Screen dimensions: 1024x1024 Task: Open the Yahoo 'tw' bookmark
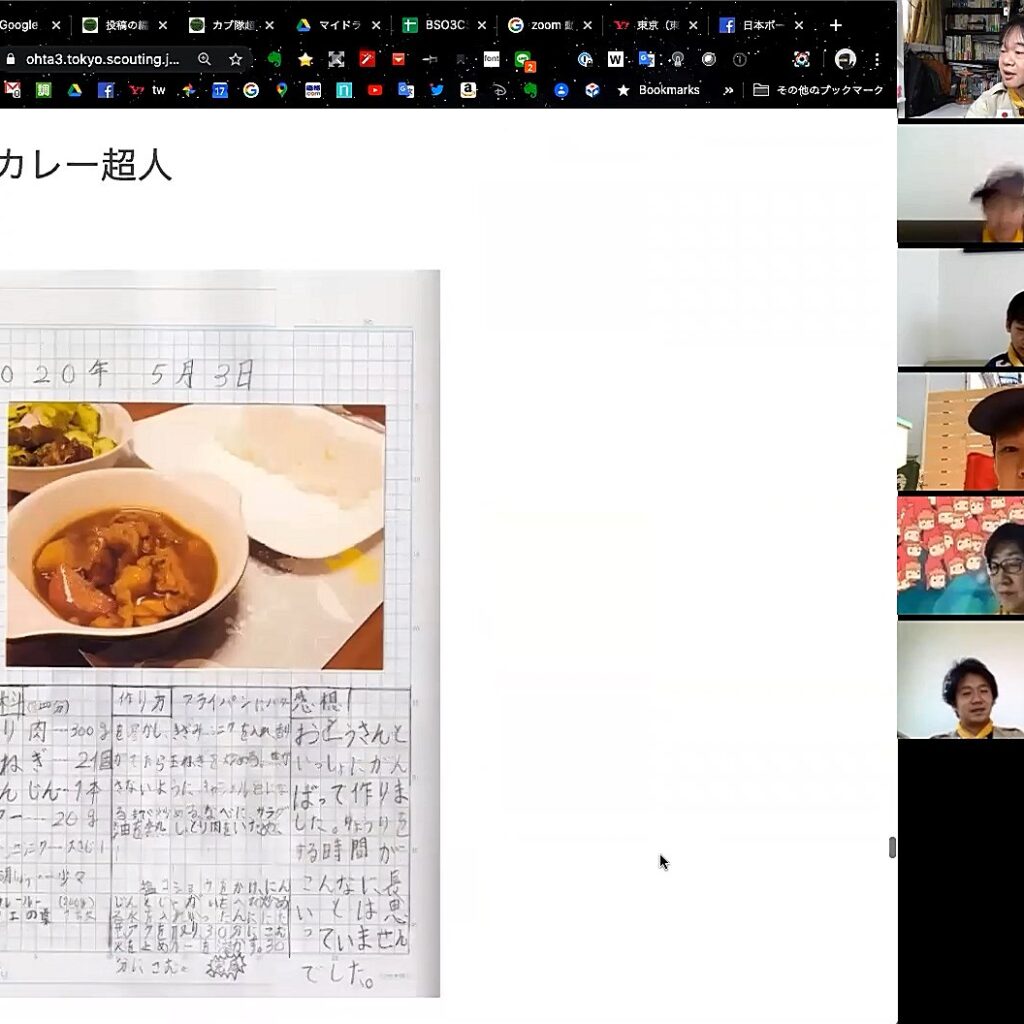[x=147, y=90]
